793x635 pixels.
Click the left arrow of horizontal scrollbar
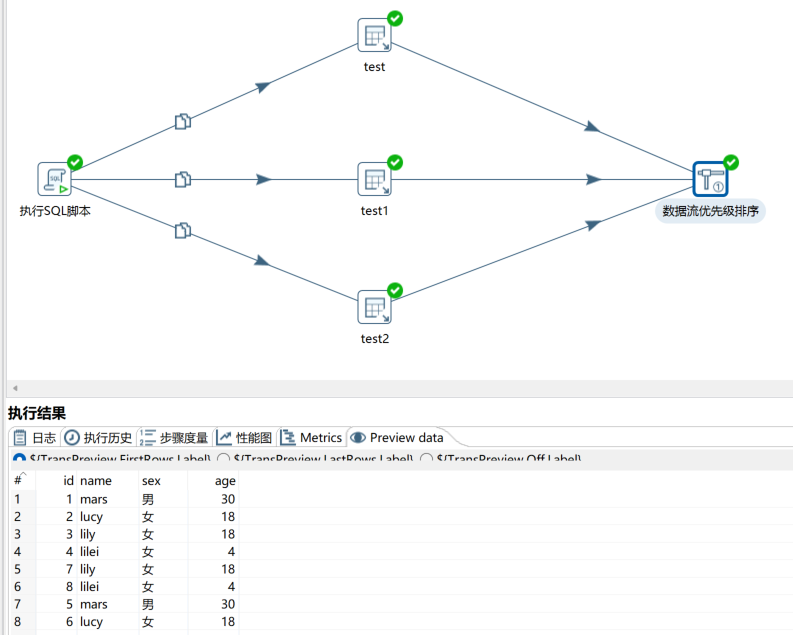coord(14,388)
